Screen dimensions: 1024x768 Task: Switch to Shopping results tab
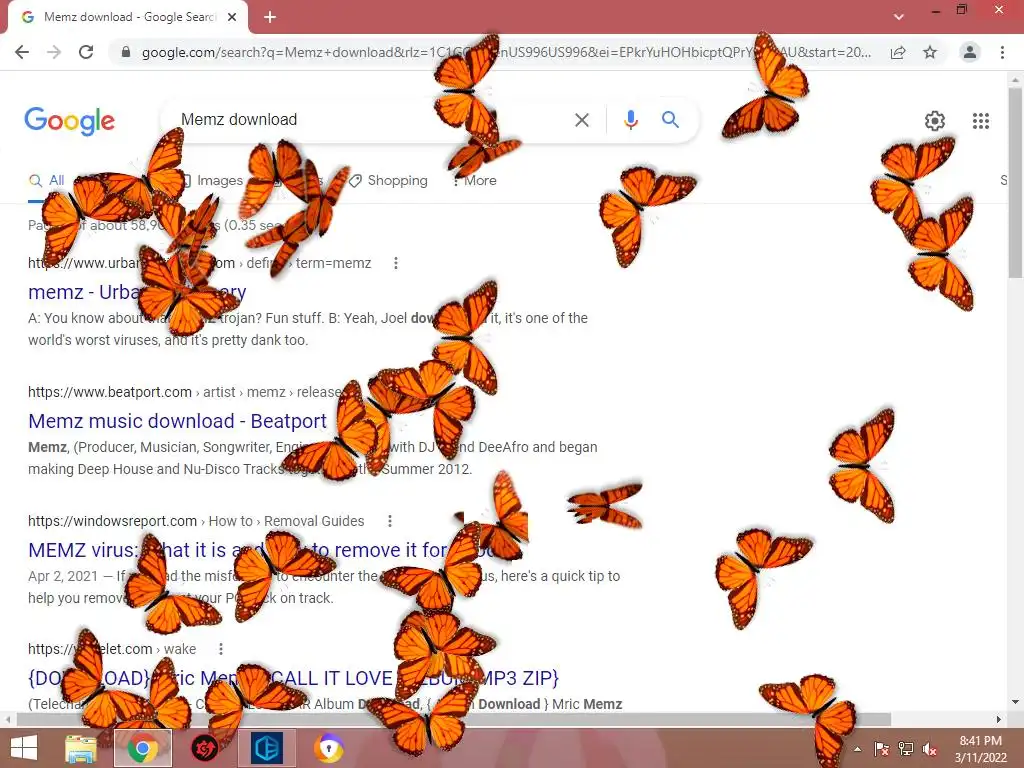pos(389,180)
